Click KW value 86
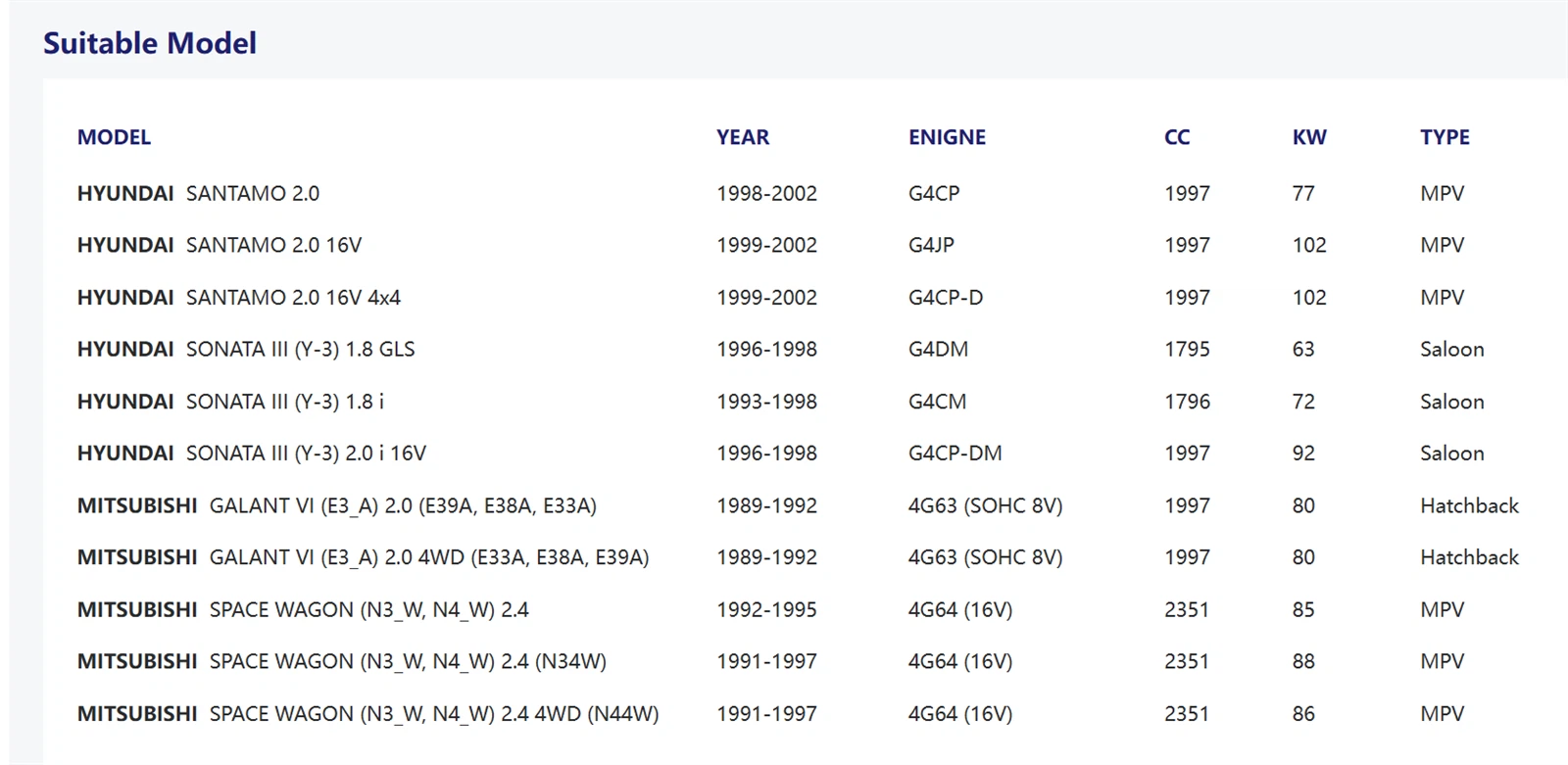 pos(1303,714)
